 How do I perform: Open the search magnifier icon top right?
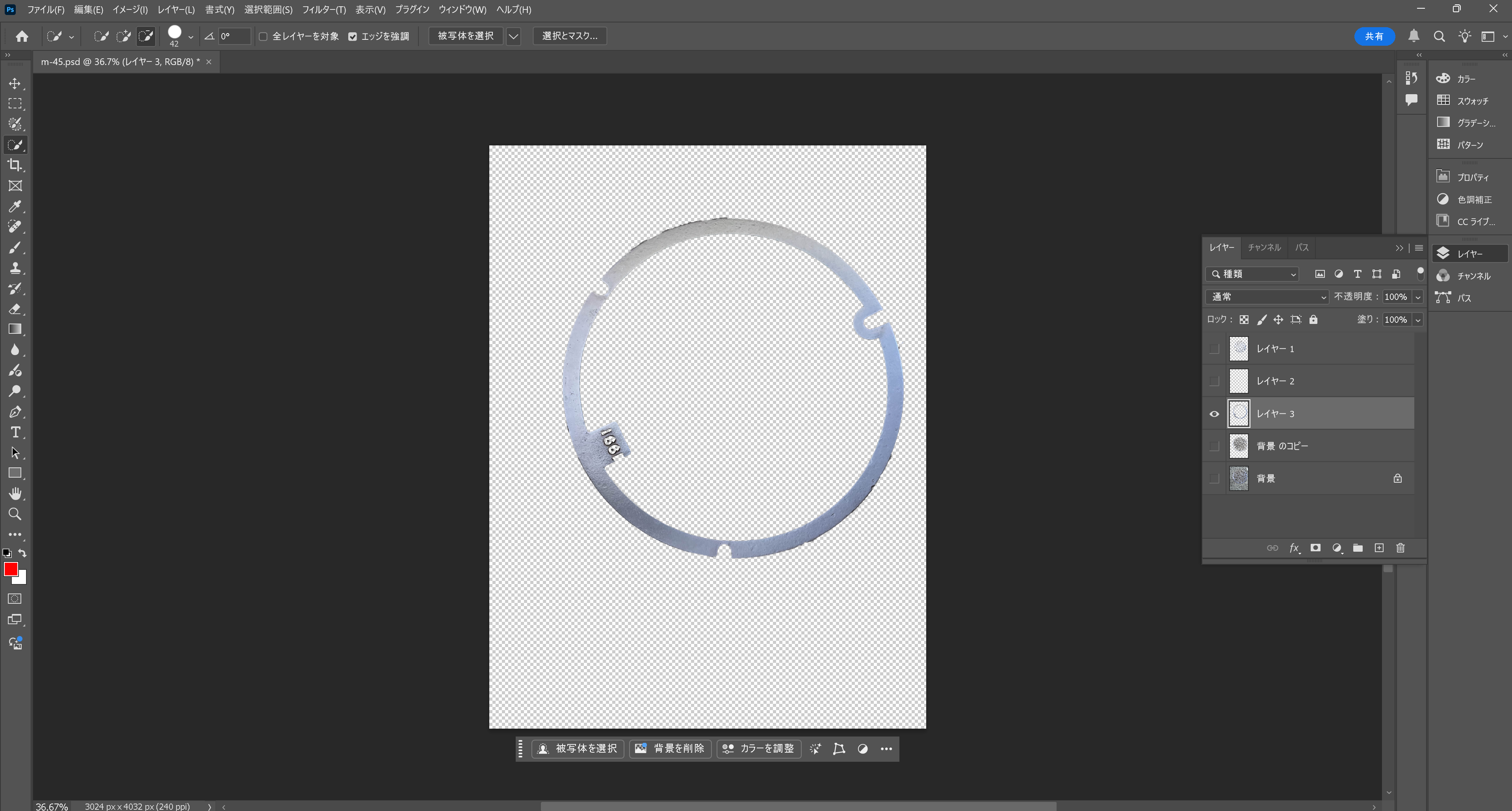pyautogui.click(x=1439, y=36)
